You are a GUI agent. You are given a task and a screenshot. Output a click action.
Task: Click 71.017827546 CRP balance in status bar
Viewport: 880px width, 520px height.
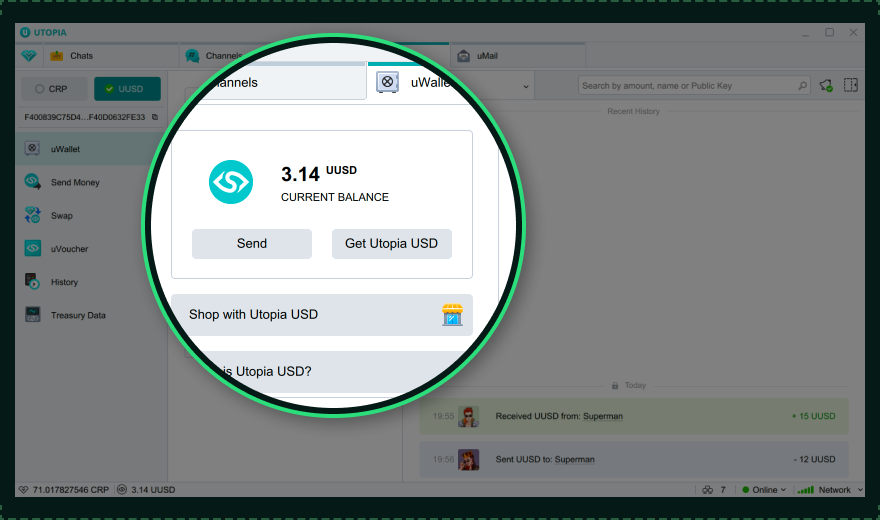tap(64, 490)
